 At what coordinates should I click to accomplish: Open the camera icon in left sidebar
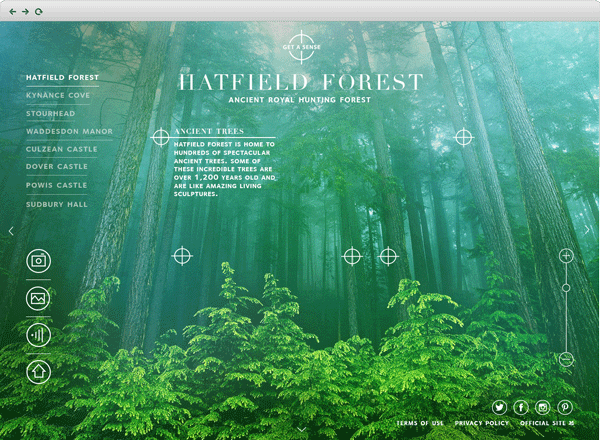pos(38,261)
